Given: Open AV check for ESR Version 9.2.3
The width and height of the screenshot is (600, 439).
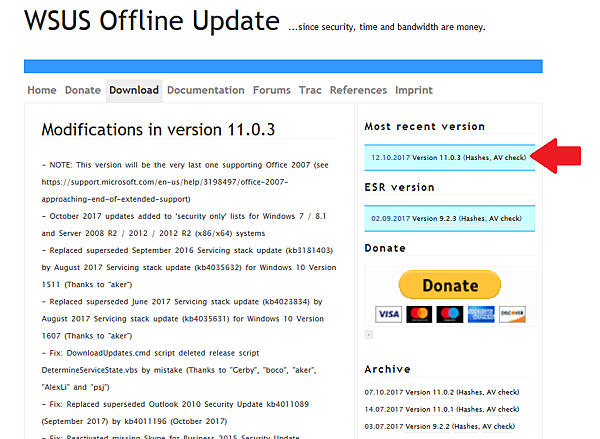Looking at the screenshot, I should coord(504,219).
